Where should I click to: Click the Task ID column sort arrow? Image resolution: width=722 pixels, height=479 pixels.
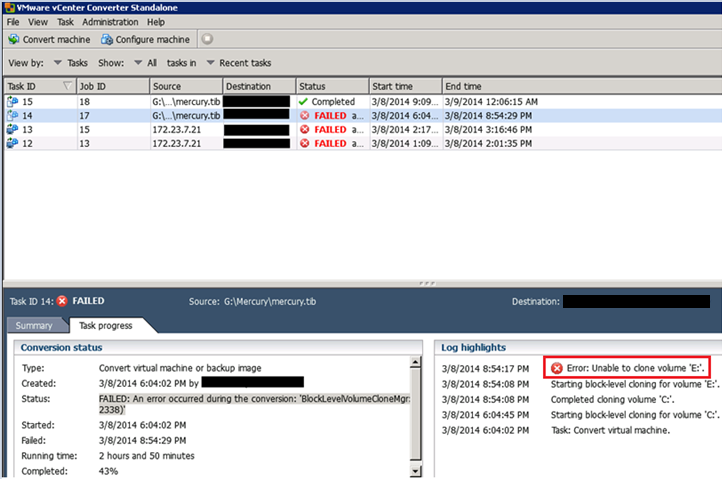(x=67, y=86)
